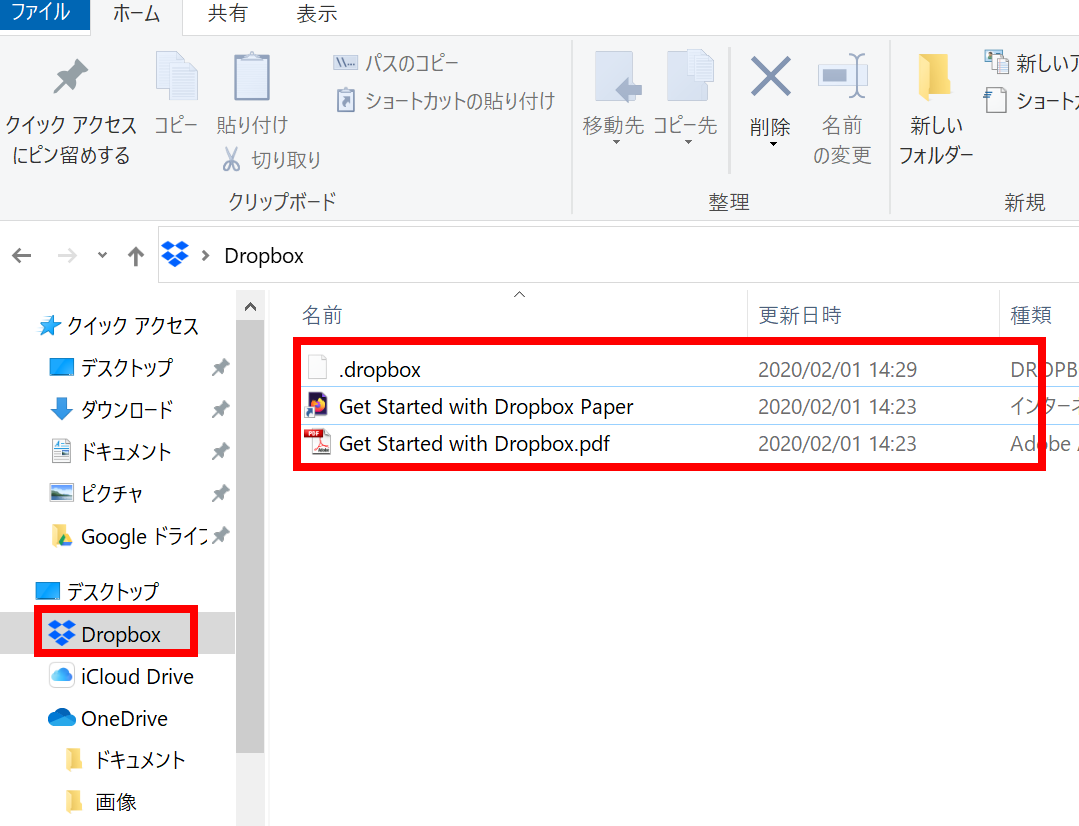The width and height of the screenshot is (1079, 826).
Task: Select the OneDrive Documents (ドキュメント) subfolder
Action: point(140,760)
